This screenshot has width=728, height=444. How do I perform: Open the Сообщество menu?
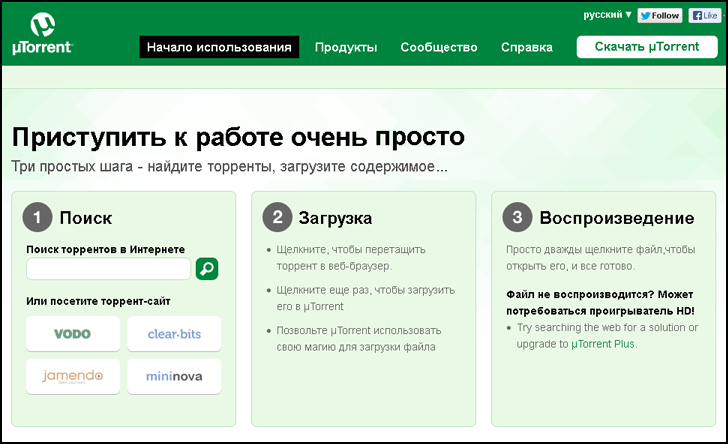tap(439, 47)
